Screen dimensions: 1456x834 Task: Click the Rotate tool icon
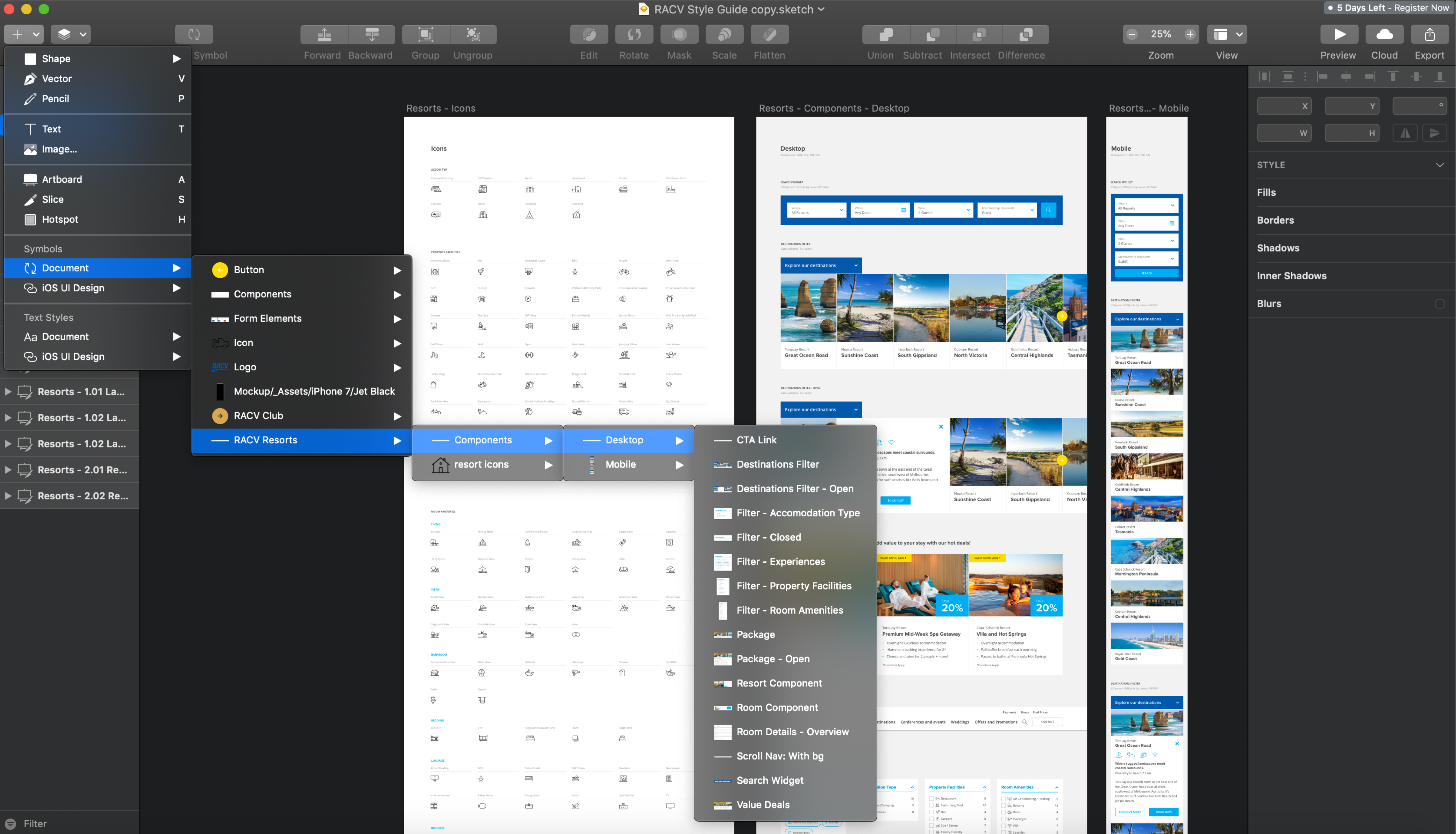[634, 34]
